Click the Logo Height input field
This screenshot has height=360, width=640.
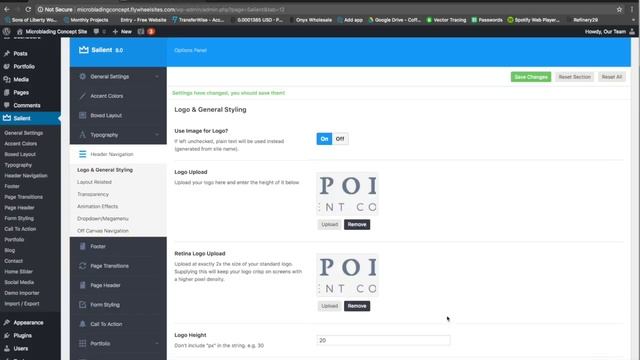(383, 340)
